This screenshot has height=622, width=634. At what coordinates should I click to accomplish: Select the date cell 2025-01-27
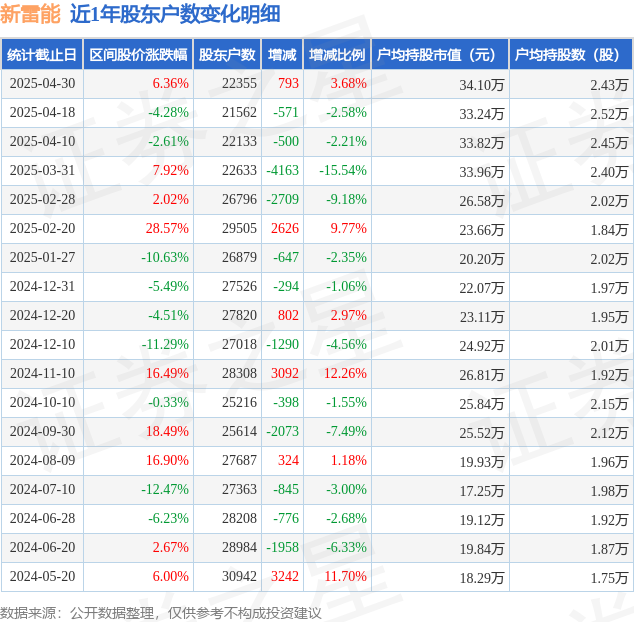click(x=42, y=258)
